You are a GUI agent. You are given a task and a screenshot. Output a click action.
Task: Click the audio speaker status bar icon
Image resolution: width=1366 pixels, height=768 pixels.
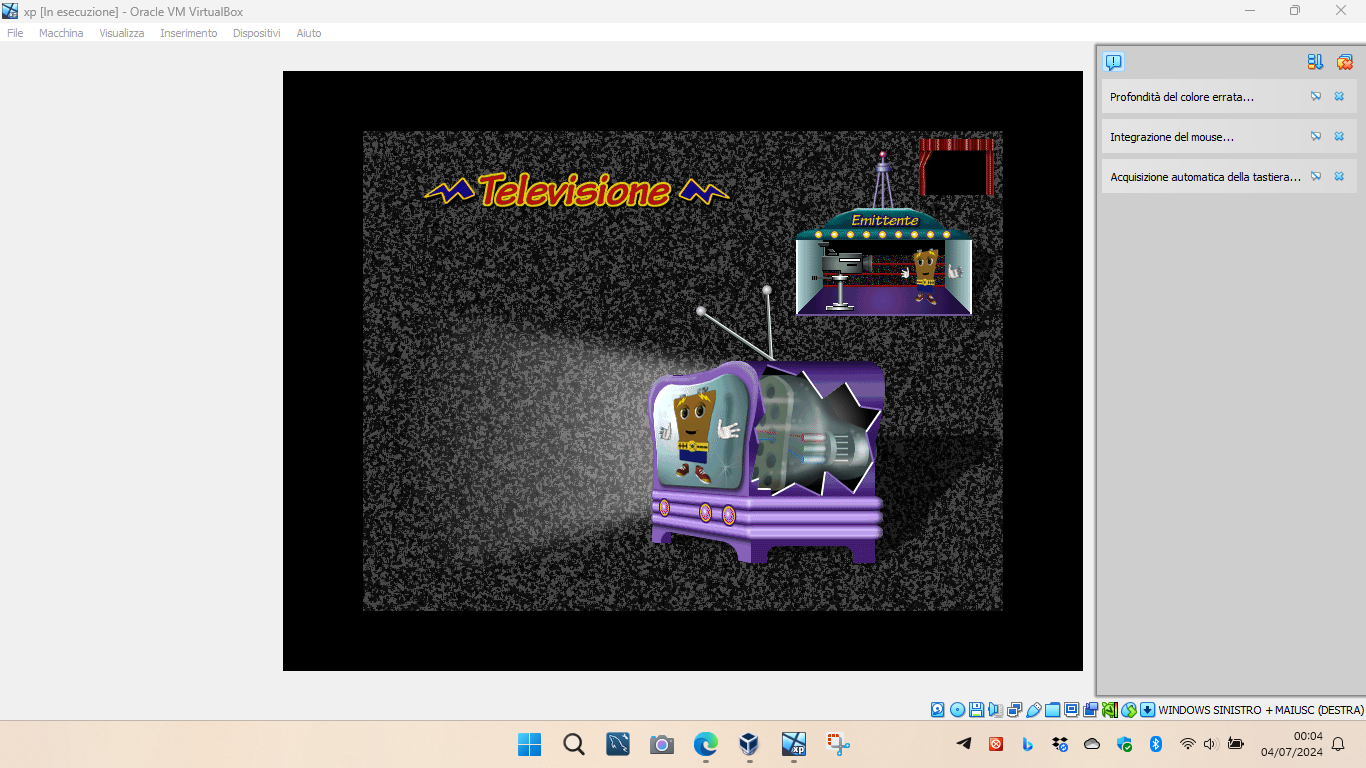point(995,710)
